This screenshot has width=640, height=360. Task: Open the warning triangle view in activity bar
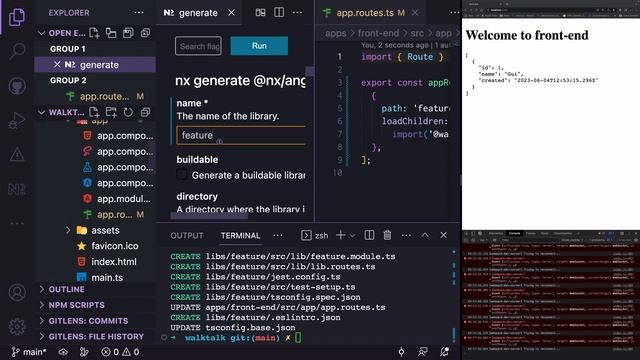pos(17,155)
